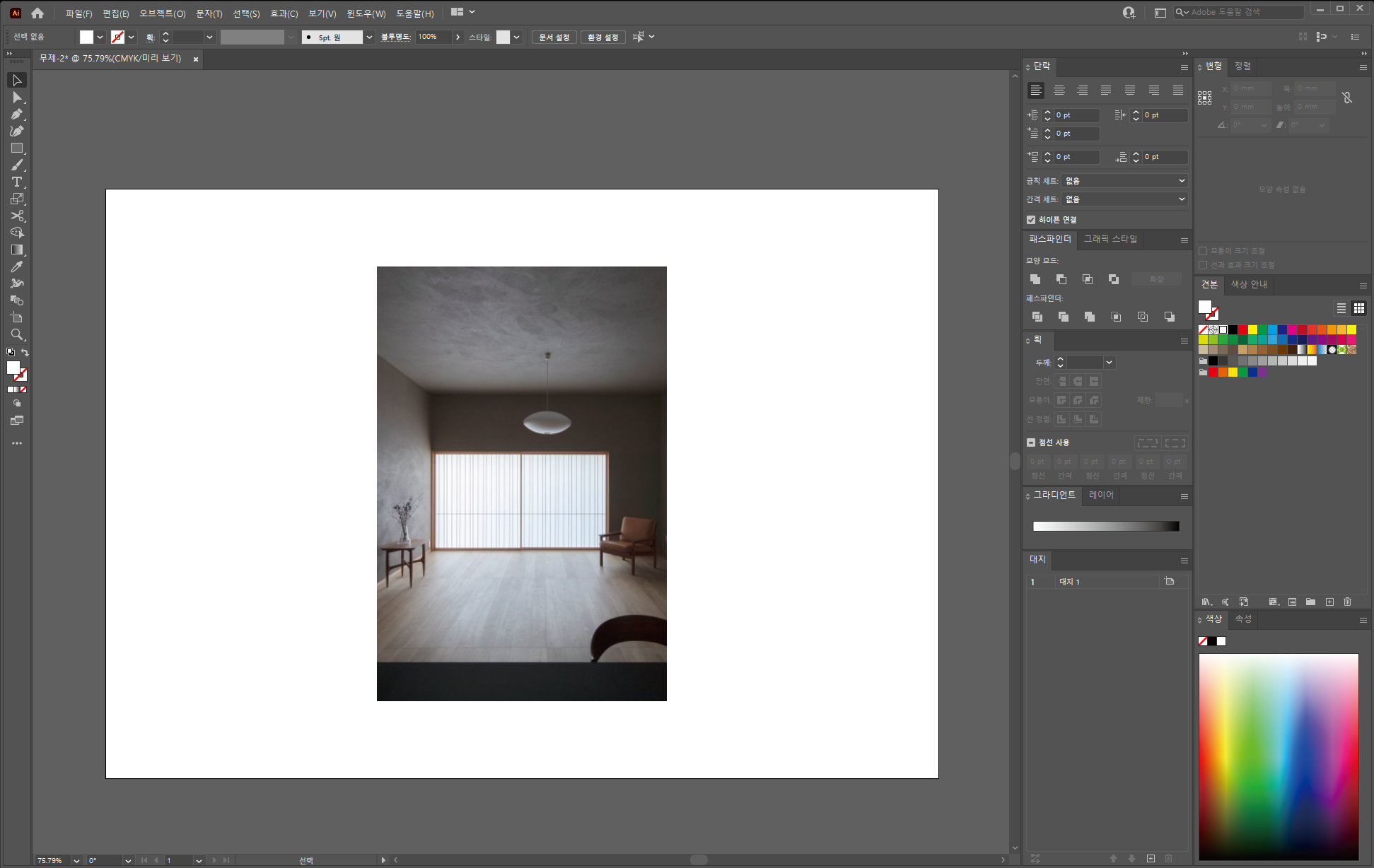Center align paragraph text

(1059, 90)
